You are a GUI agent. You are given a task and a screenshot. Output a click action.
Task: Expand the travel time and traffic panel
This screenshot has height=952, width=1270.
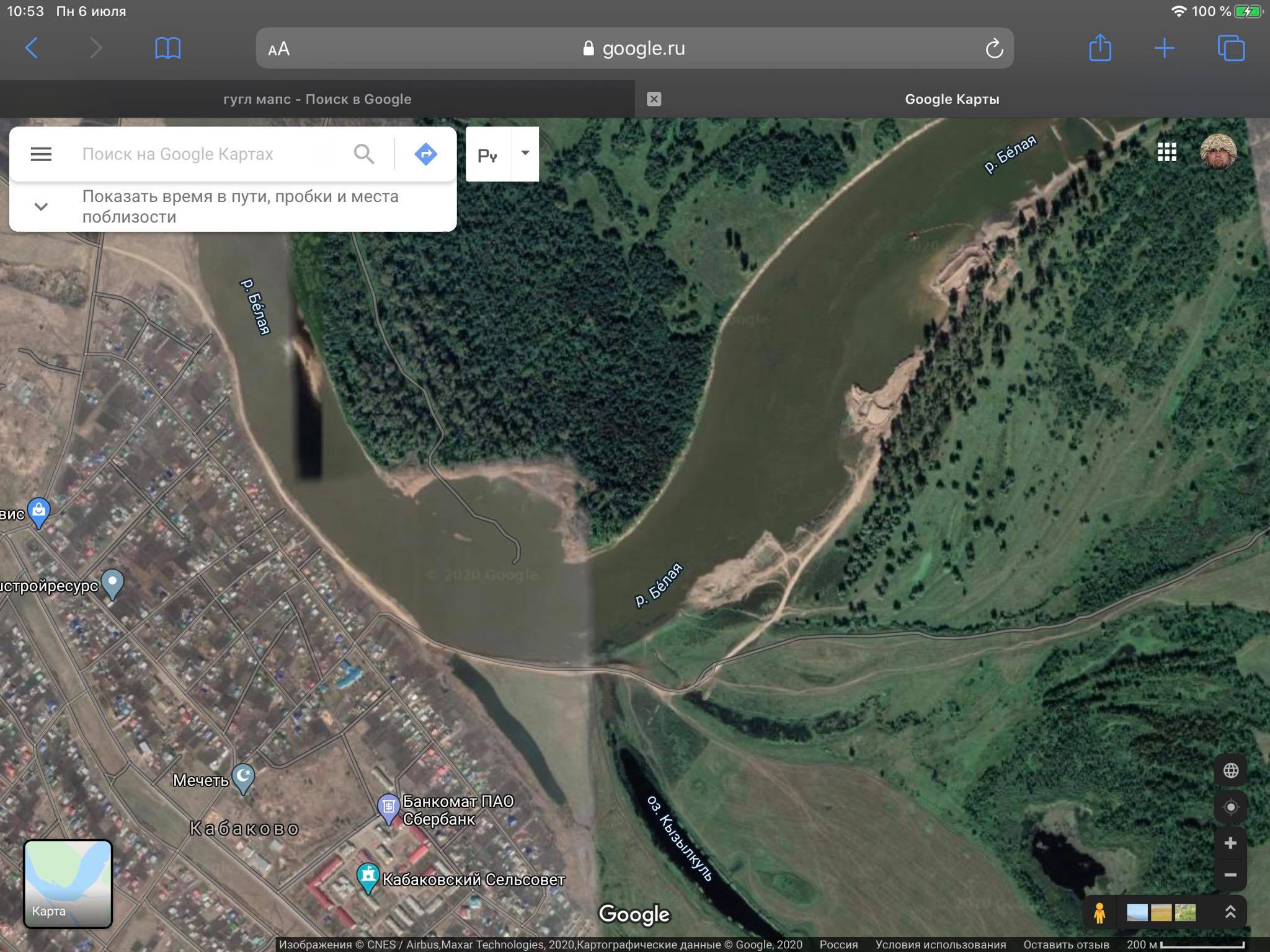41,206
